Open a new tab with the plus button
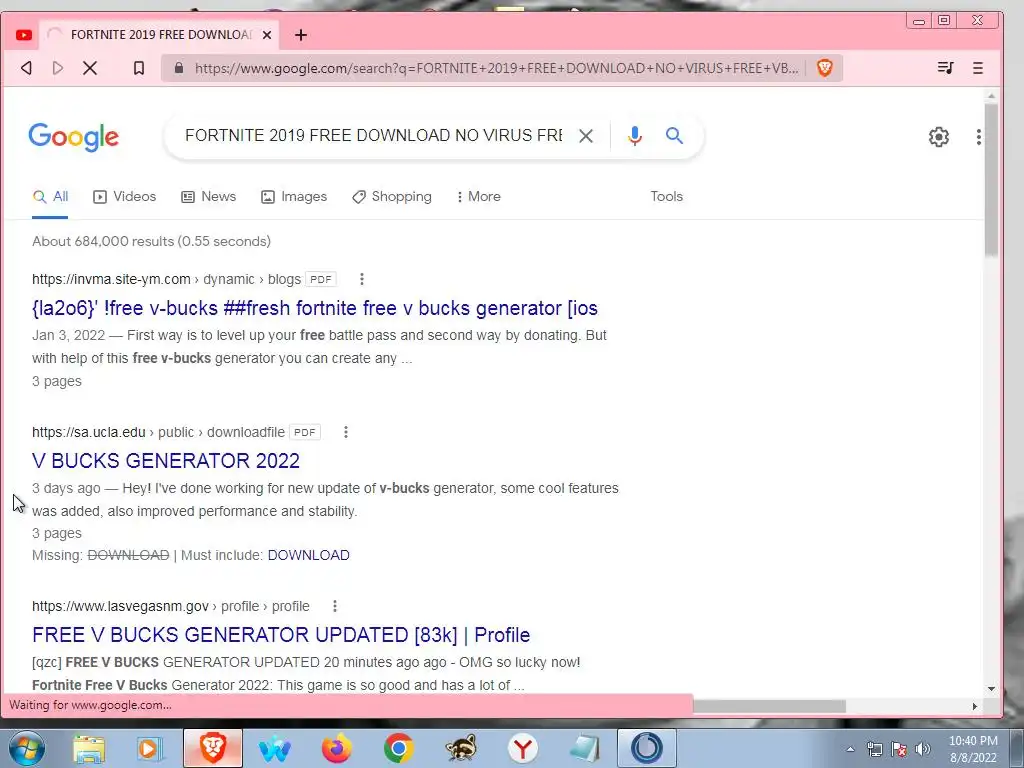The image size is (1024, 768). click(x=300, y=35)
